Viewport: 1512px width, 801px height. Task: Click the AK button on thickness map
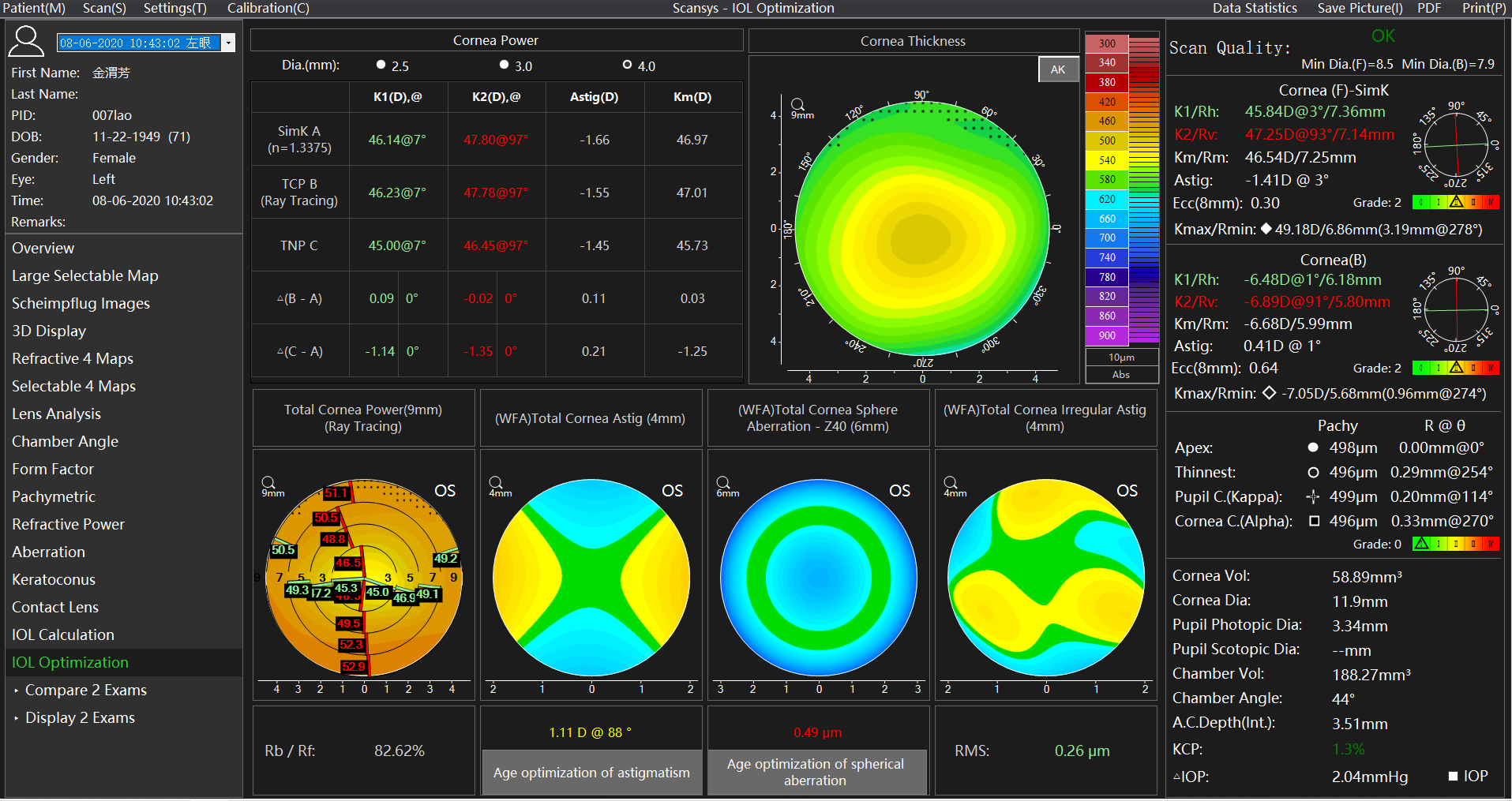tap(1058, 69)
